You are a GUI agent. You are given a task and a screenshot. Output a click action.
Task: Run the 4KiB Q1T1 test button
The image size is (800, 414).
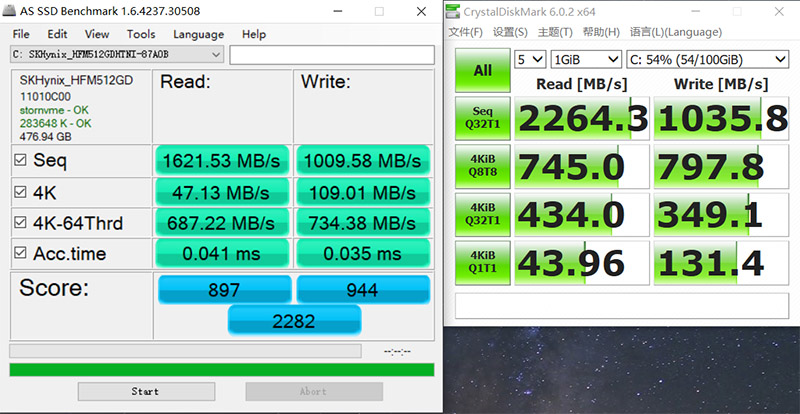(x=483, y=262)
